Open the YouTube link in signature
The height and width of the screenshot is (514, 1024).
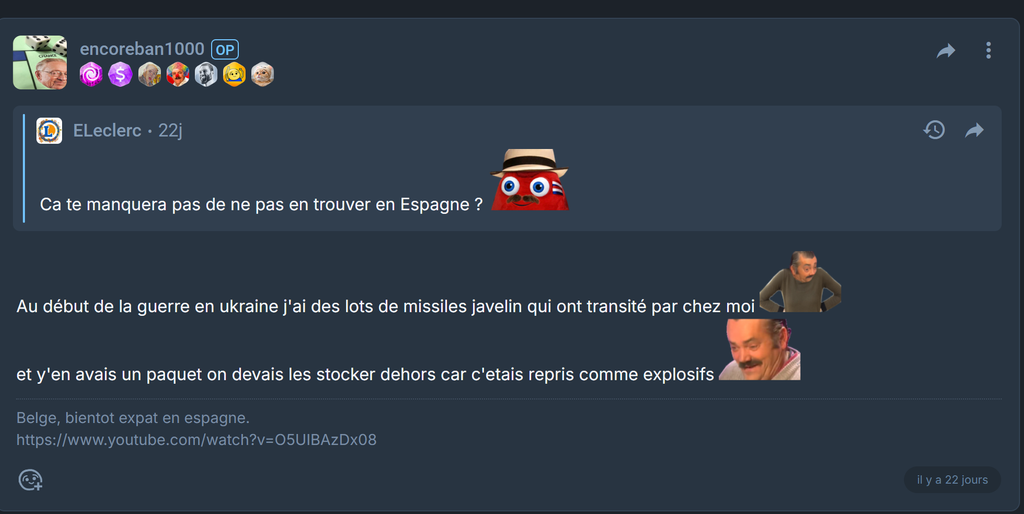[197, 440]
